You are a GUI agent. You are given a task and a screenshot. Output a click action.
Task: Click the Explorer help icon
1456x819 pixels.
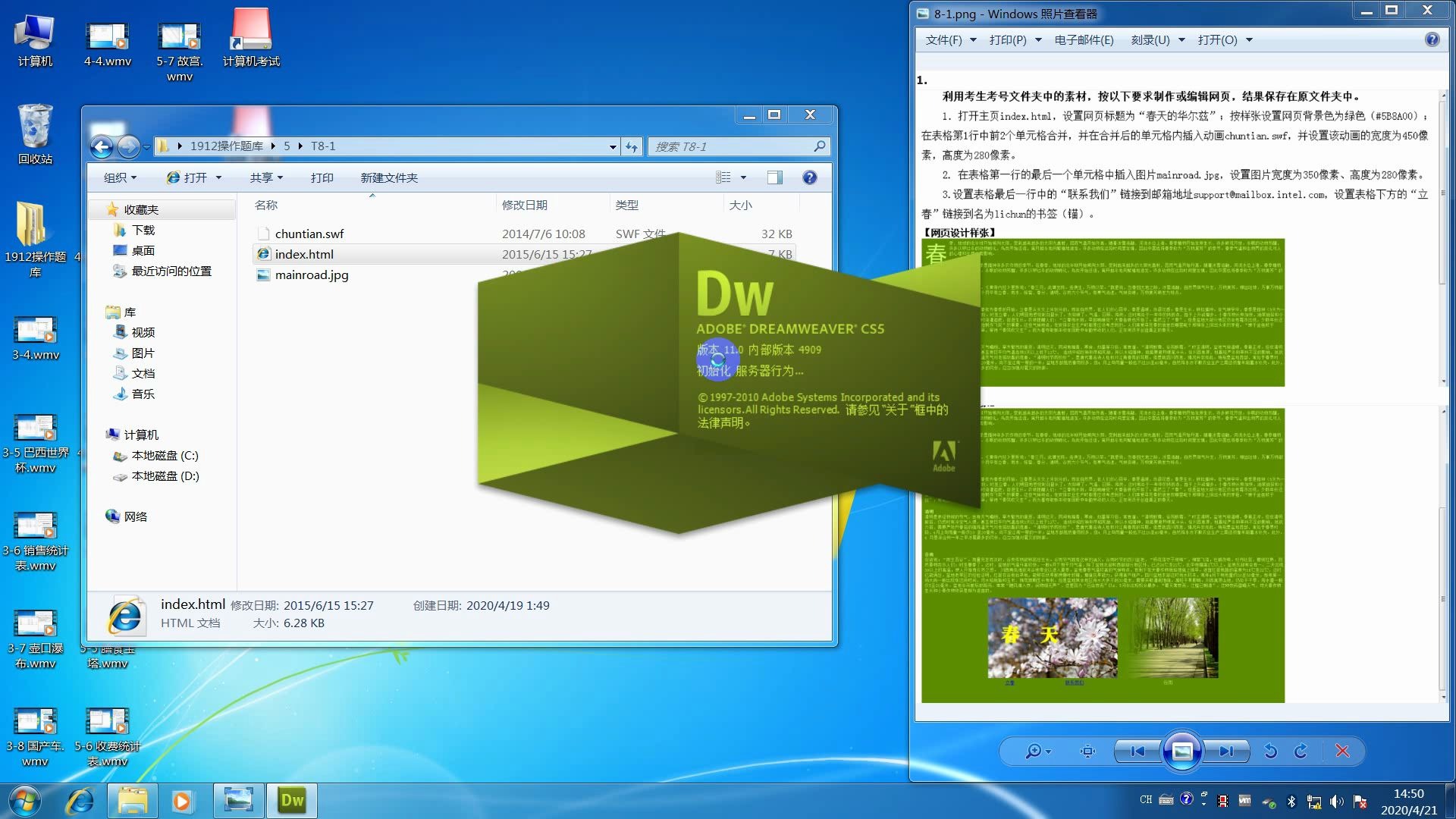(x=810, y=177)
